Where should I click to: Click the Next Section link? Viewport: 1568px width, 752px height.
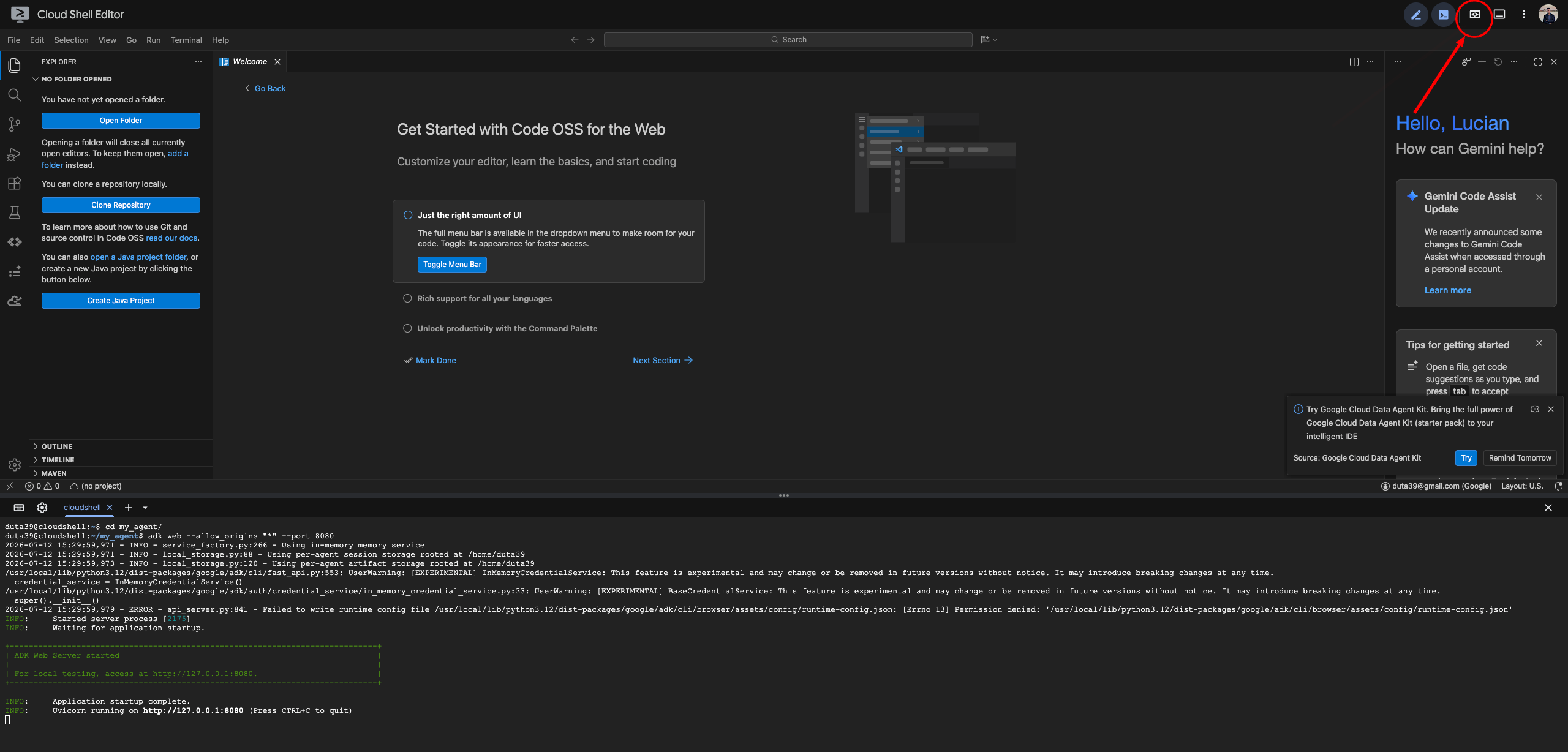click(x=663, y=361)
